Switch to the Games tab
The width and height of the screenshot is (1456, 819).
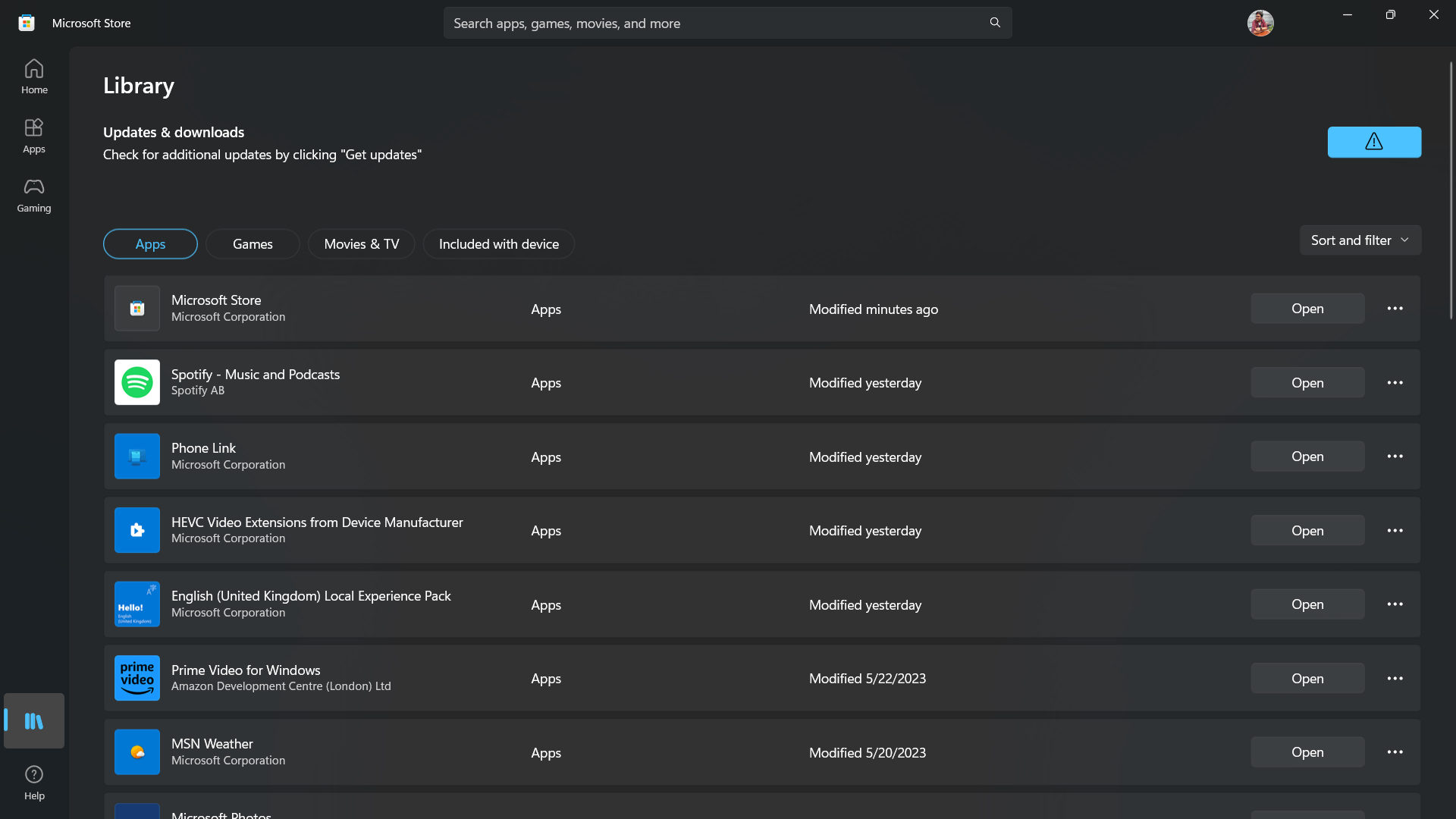253,244
